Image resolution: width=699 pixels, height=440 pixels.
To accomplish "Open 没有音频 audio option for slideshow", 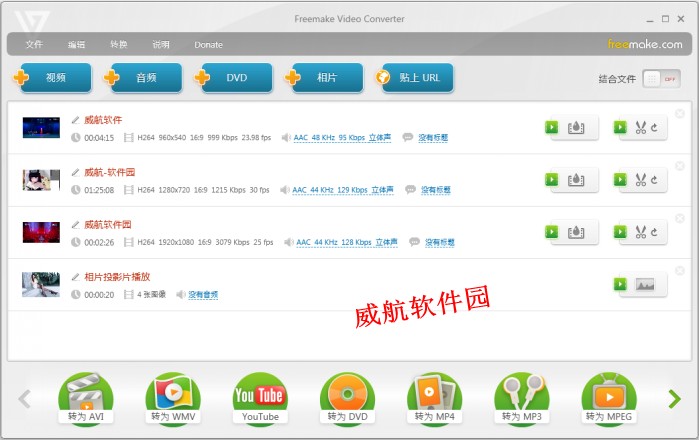I will click(x=203, y=294).
